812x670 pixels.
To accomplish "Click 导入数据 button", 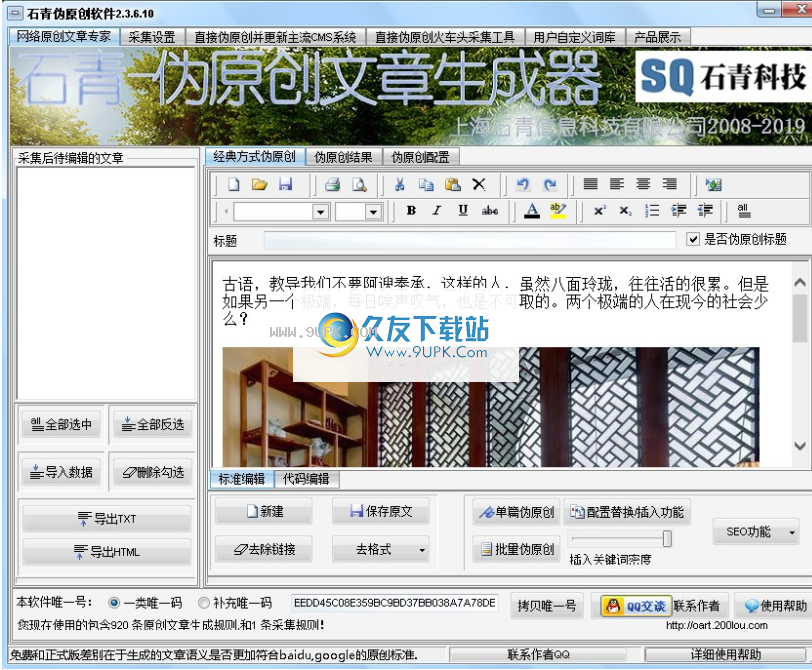I will tap(61, 472).
